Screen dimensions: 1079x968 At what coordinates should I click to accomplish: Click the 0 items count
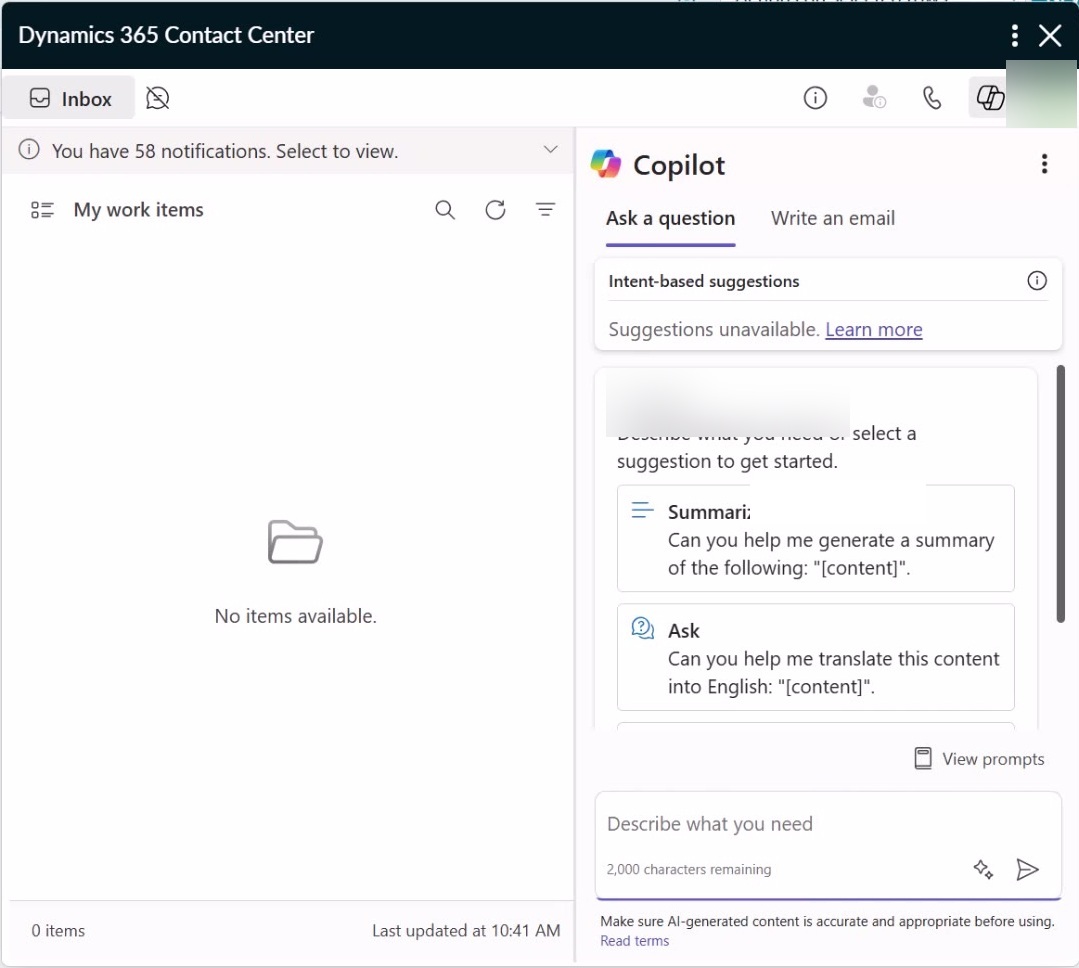coord(58,931)
